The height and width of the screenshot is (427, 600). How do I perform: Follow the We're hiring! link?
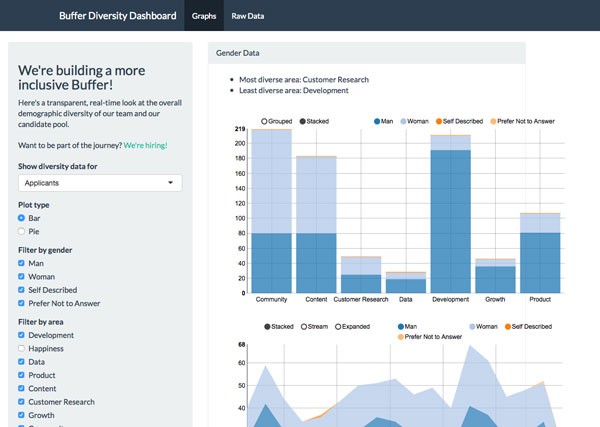point(145,145)
